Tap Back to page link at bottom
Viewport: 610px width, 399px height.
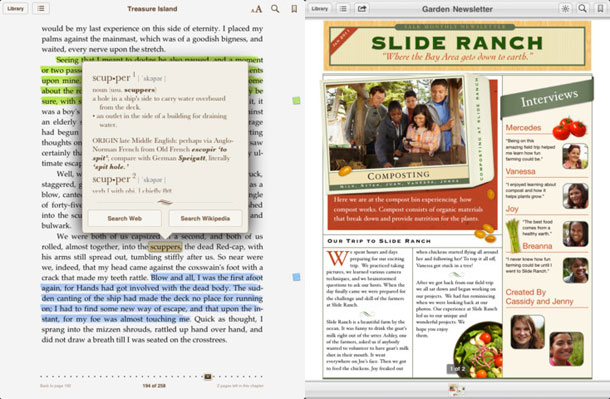click(x=55, y=386)
